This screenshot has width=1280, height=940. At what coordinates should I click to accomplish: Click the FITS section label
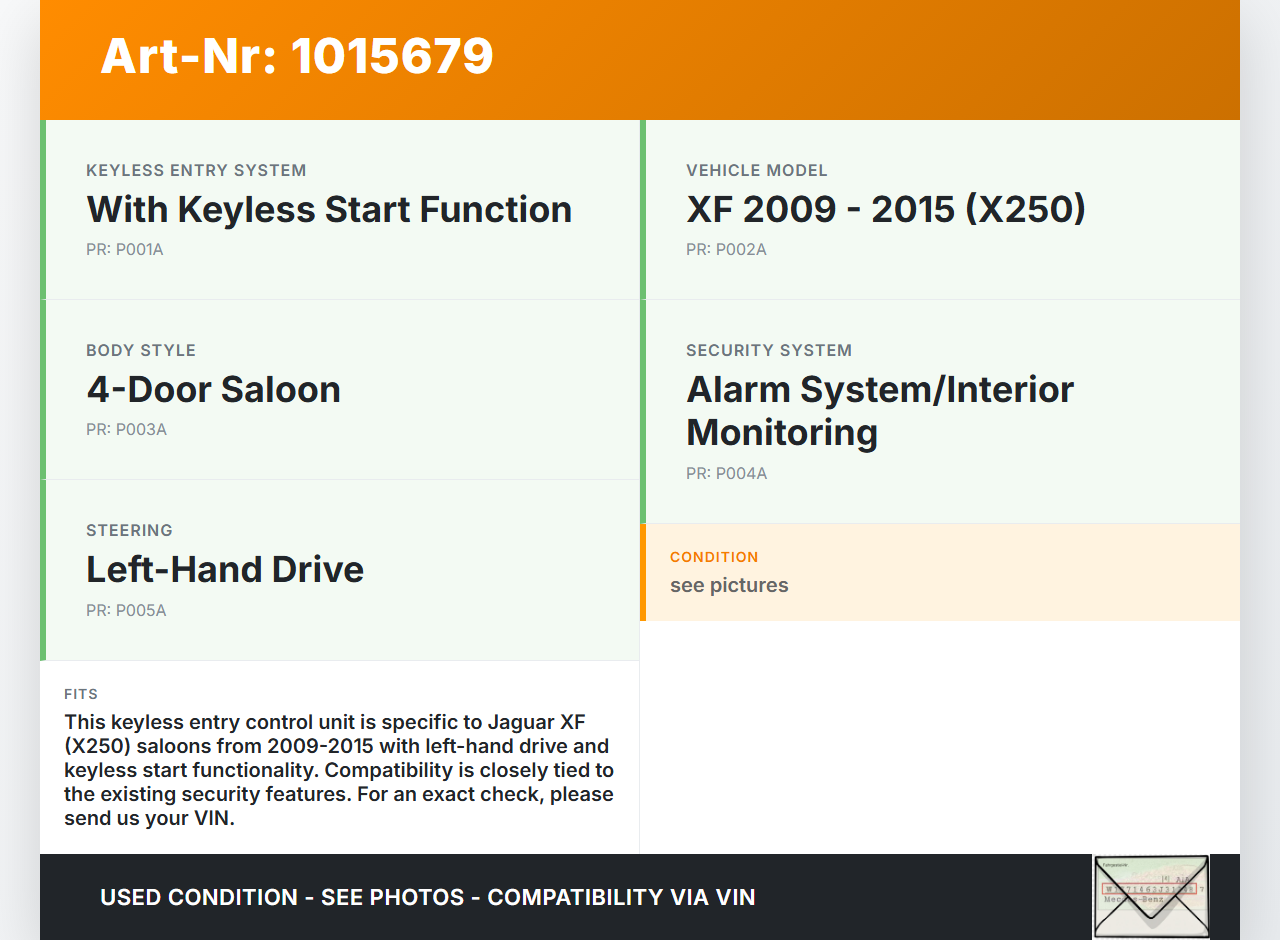point(81,694)
